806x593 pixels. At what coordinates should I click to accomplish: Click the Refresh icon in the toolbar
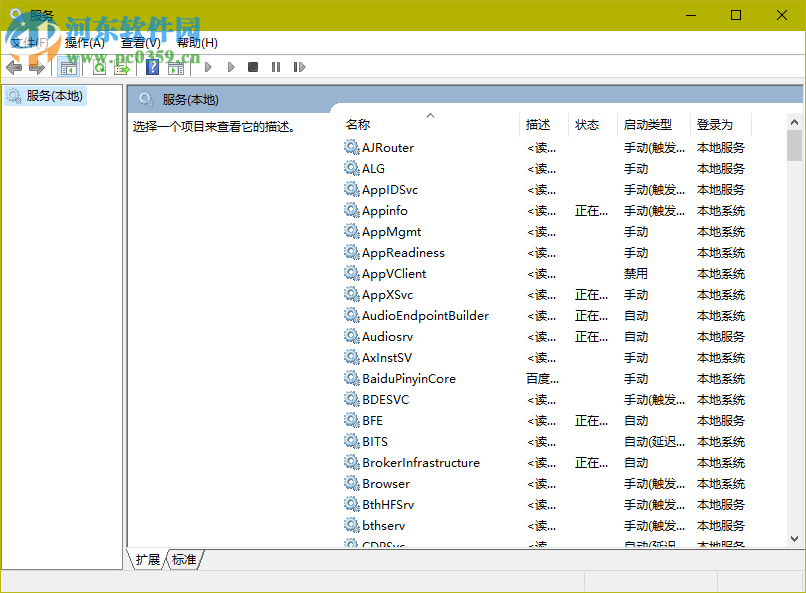click(99, 67)
